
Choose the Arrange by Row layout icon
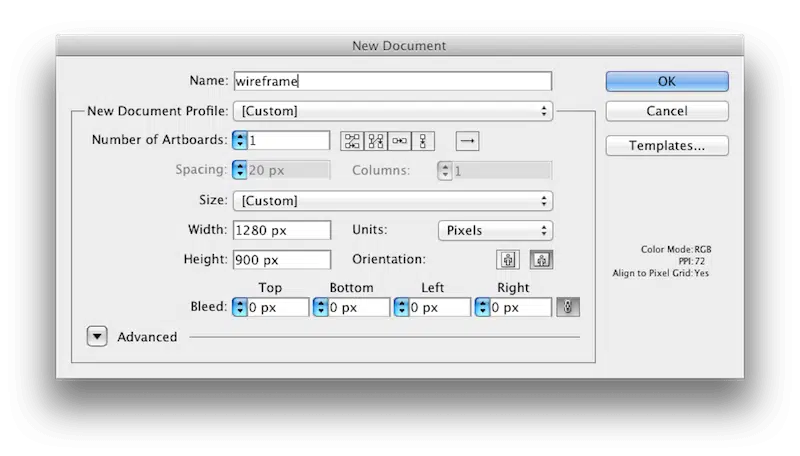pos(400,141)
